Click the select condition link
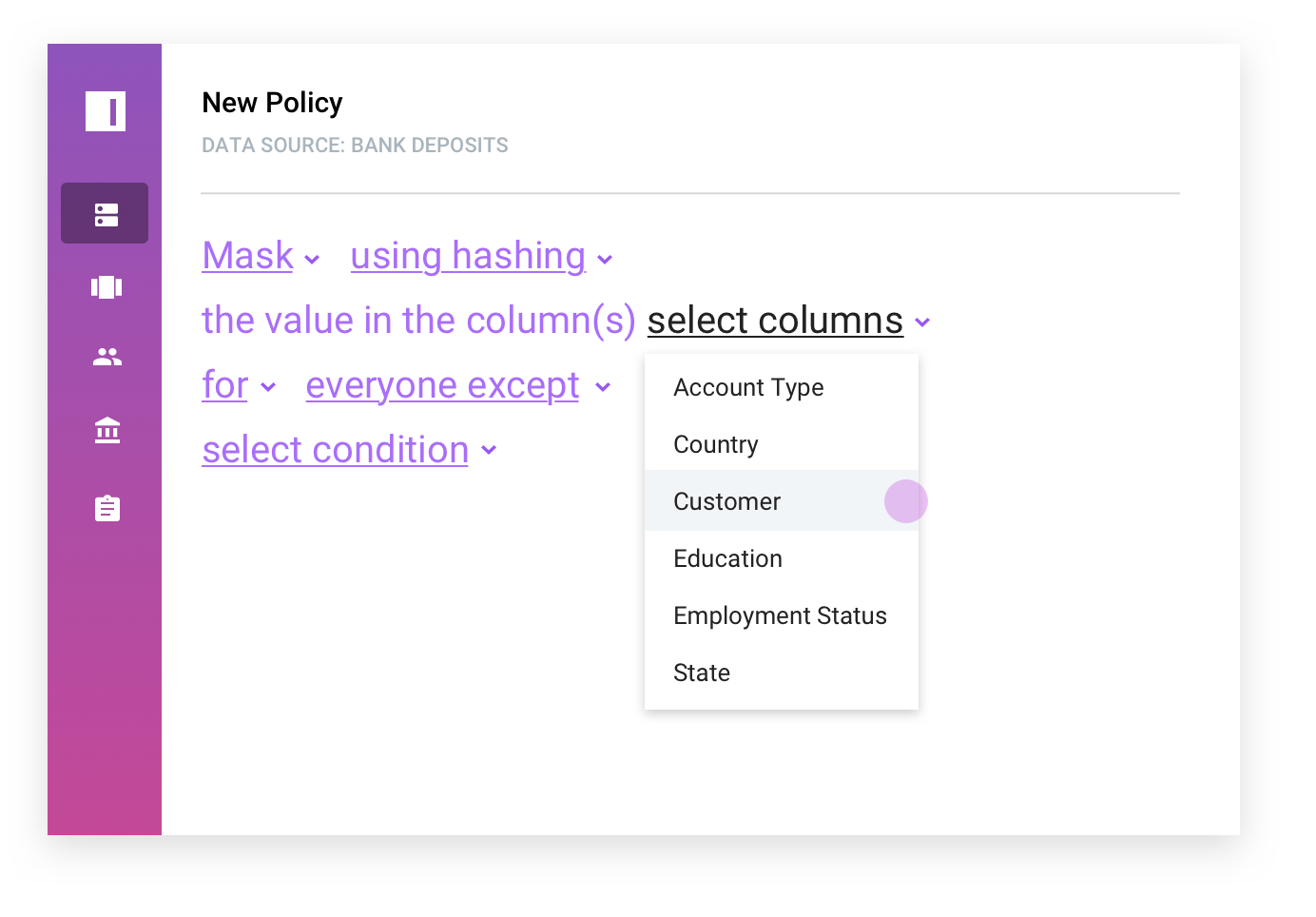 coord(336,450)
